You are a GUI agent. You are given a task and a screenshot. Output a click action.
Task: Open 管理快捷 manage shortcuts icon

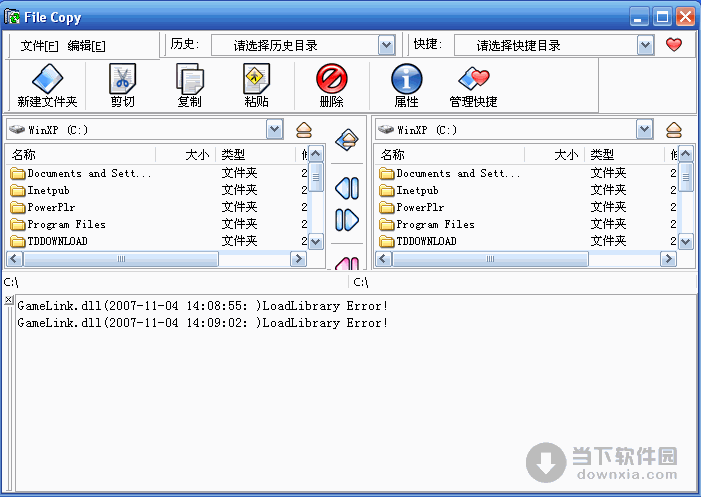coord(473,78)
